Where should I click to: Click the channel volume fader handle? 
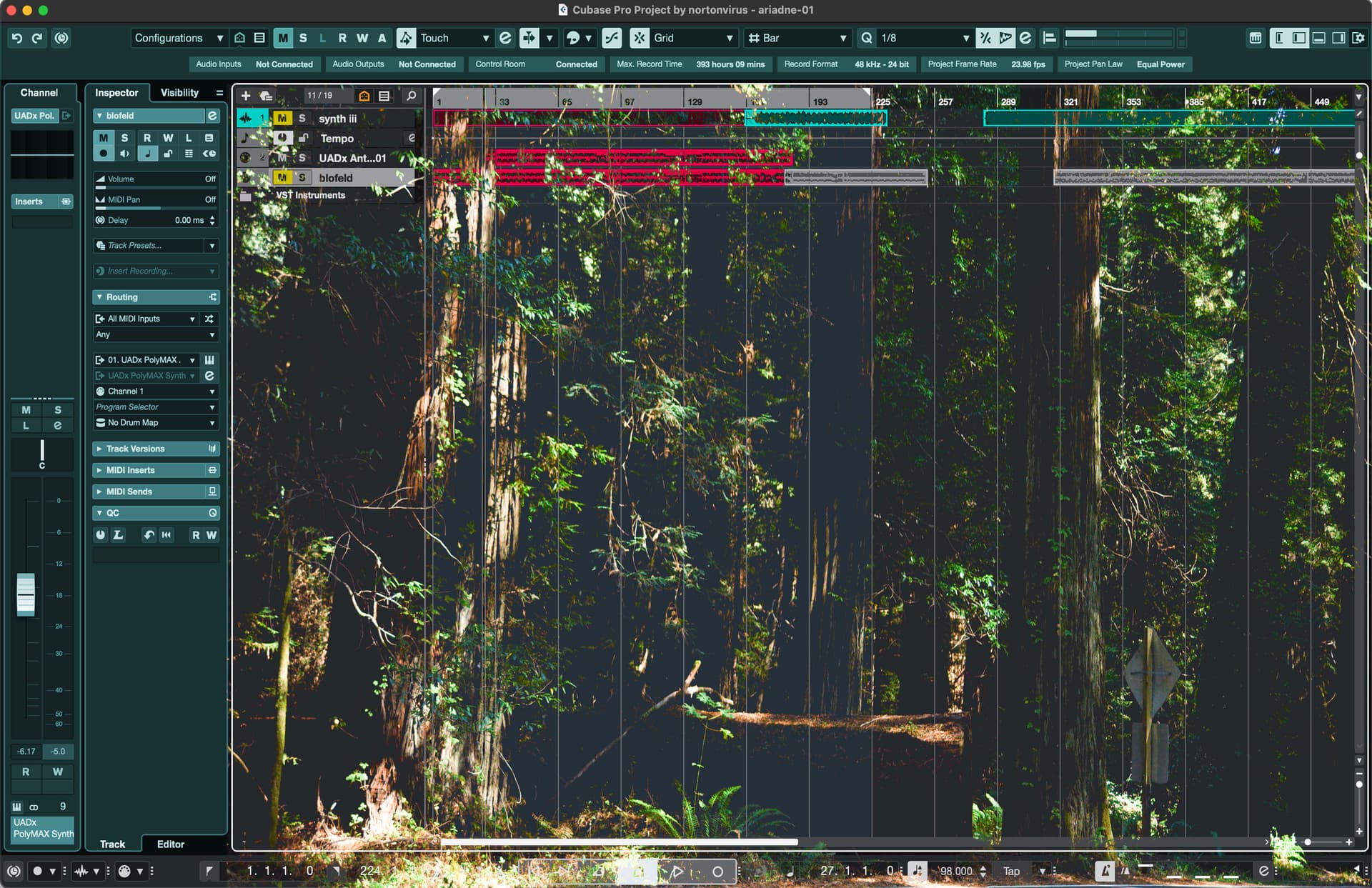(26, 594)
